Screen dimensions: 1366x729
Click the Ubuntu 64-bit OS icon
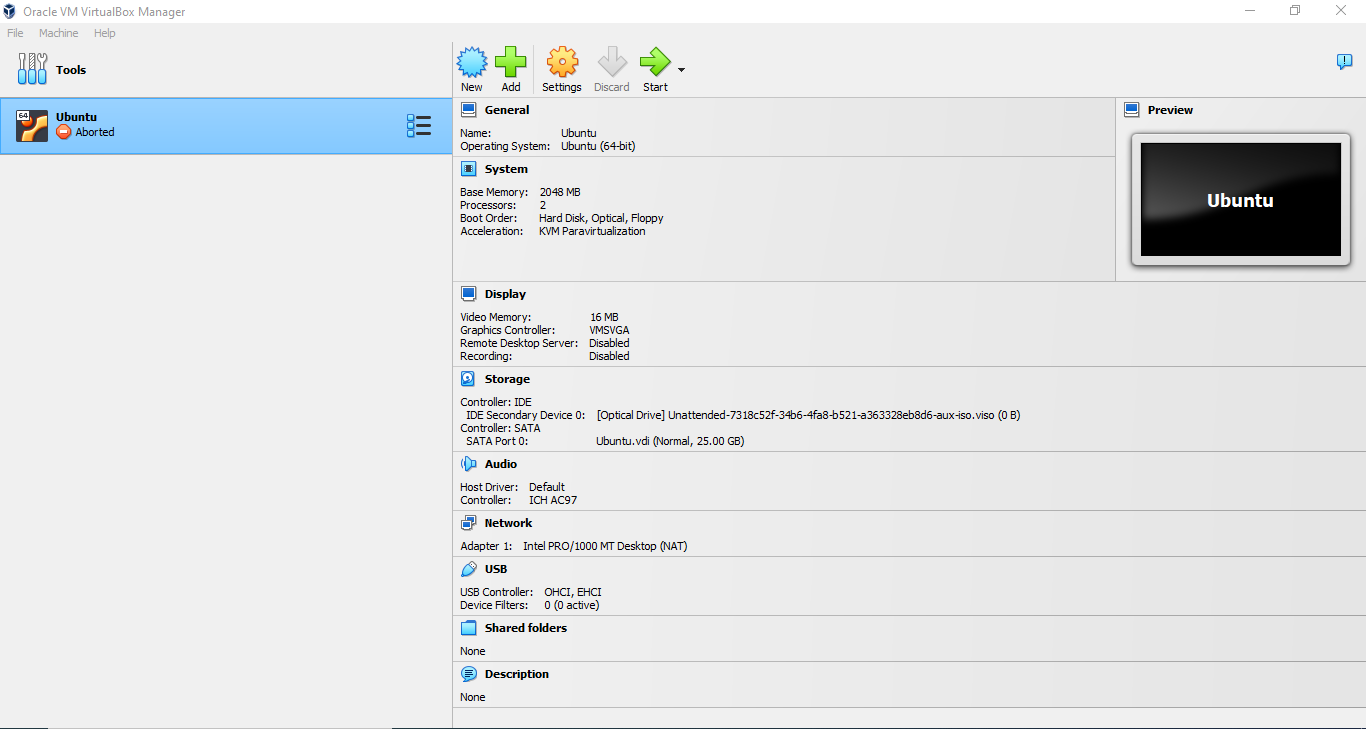[32, 125]
